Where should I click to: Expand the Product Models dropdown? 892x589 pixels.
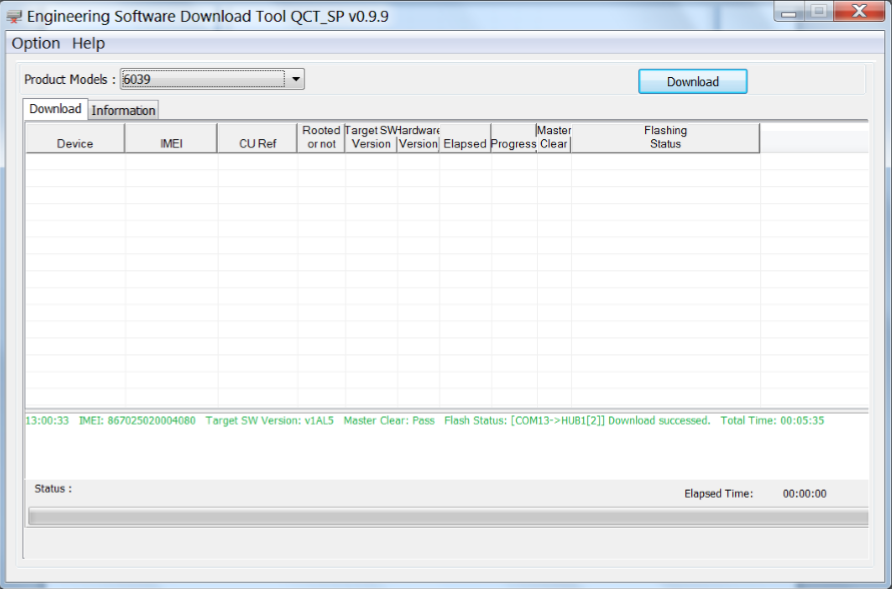coord(296,80)
